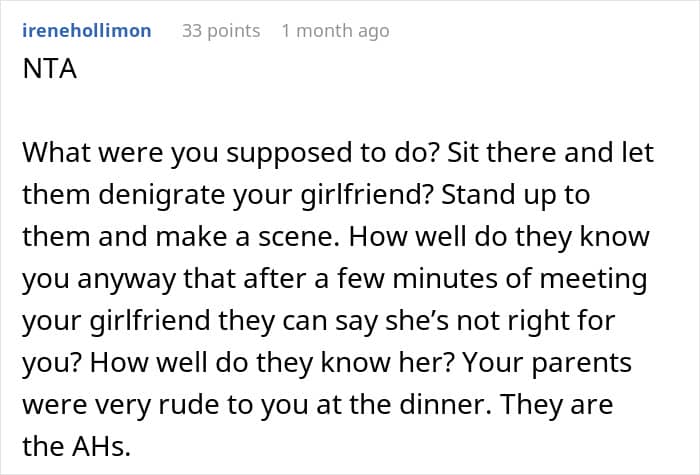700x475 pixels.
Task: Open the ireneholllimon user profile
Action: (86, 31)
